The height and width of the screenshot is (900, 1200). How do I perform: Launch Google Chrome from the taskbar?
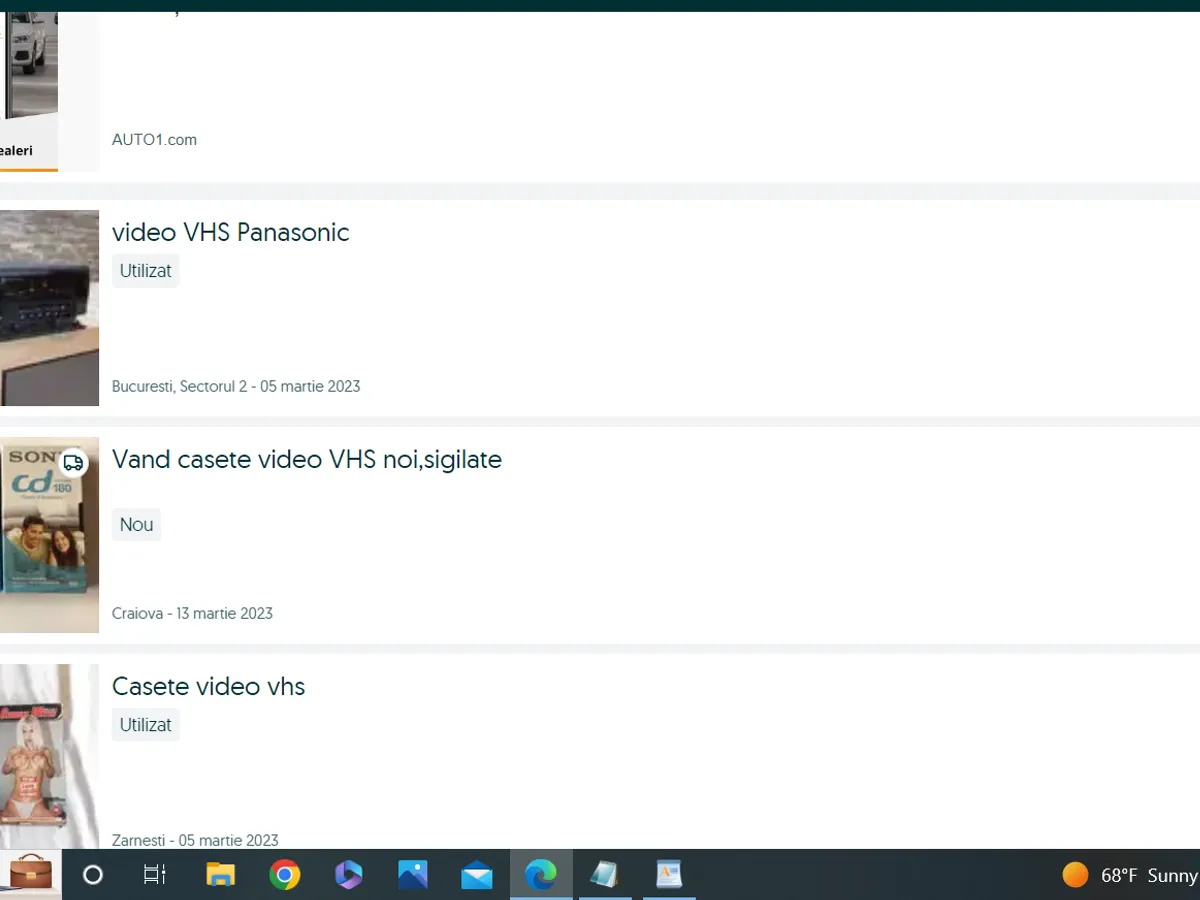click(x=285, y=875)
